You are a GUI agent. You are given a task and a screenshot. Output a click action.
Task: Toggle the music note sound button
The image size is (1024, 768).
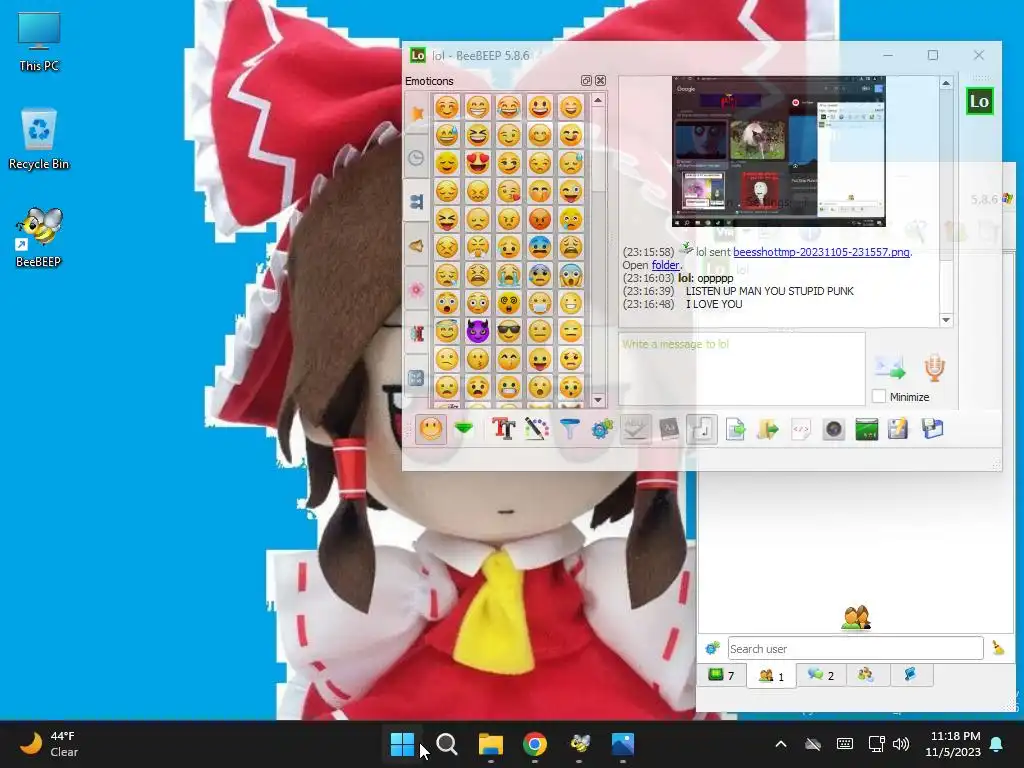(x=702, y=429)
